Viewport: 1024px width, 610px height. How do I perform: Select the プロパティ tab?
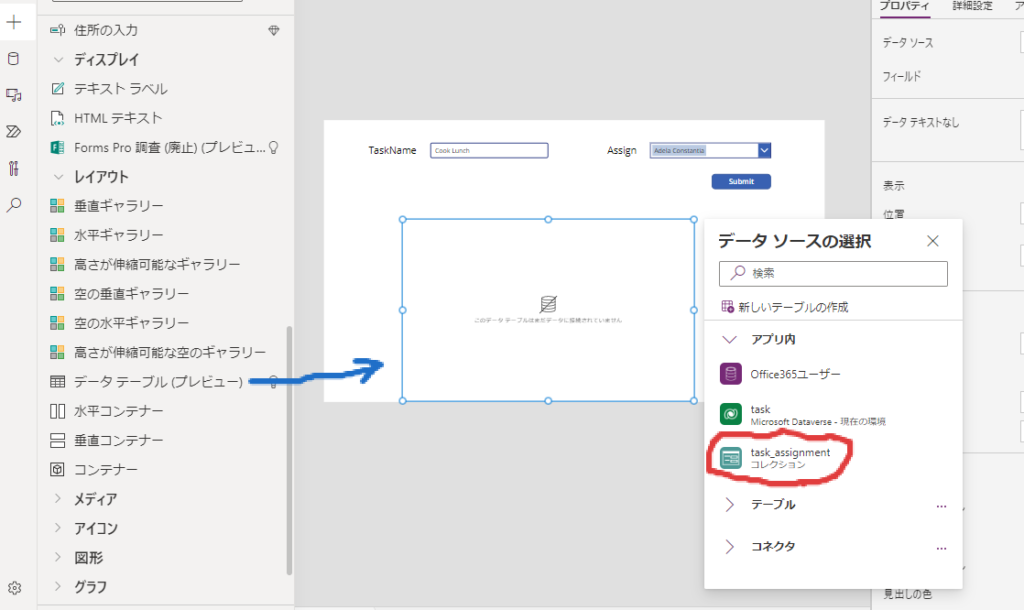pyautogui.click(x=904, y=6)
